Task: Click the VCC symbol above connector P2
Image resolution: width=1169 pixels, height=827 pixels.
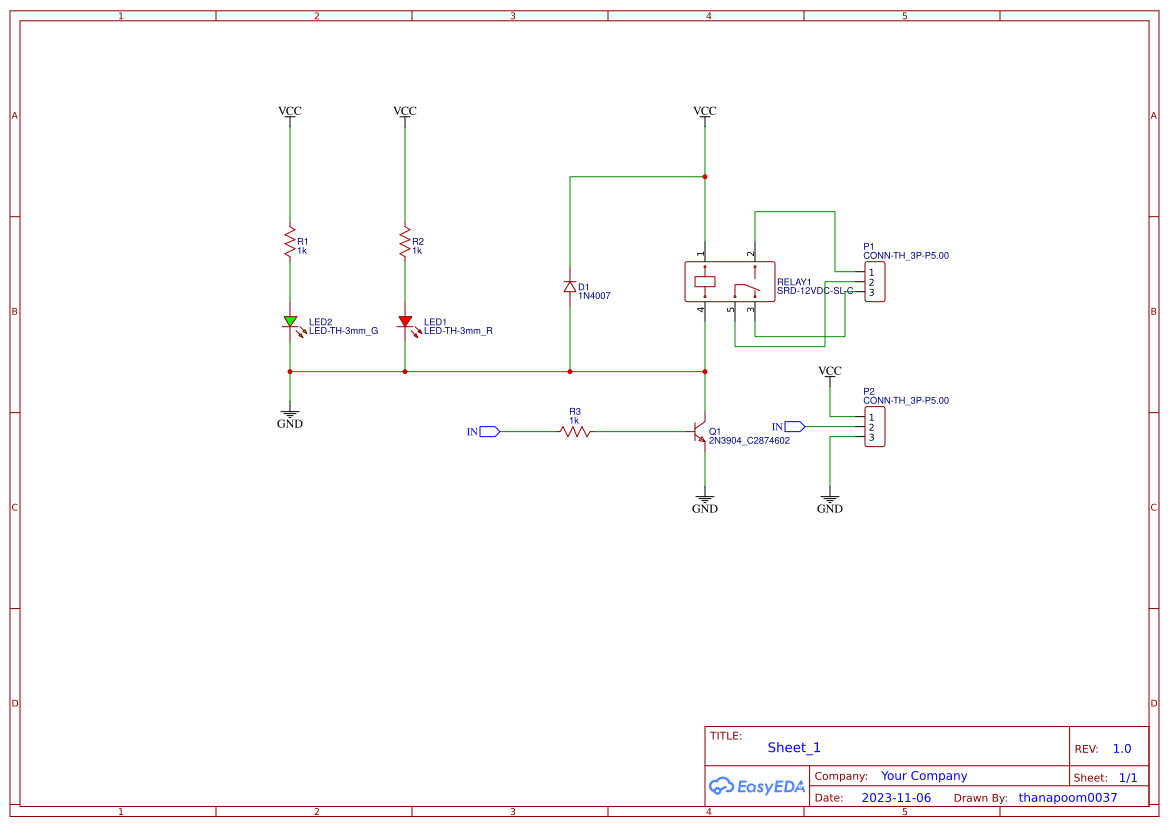Action: point(829,371)
